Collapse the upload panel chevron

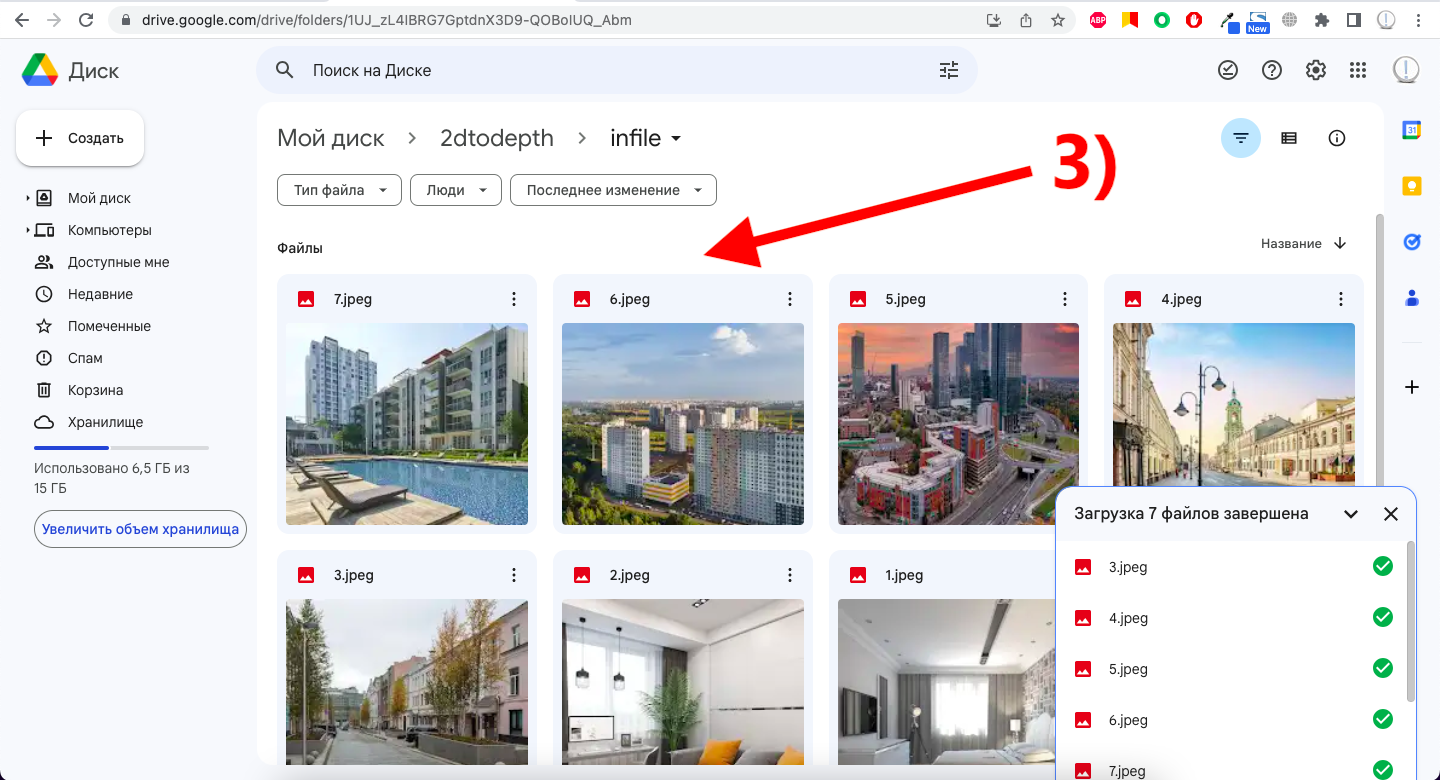coord(1351,514)
